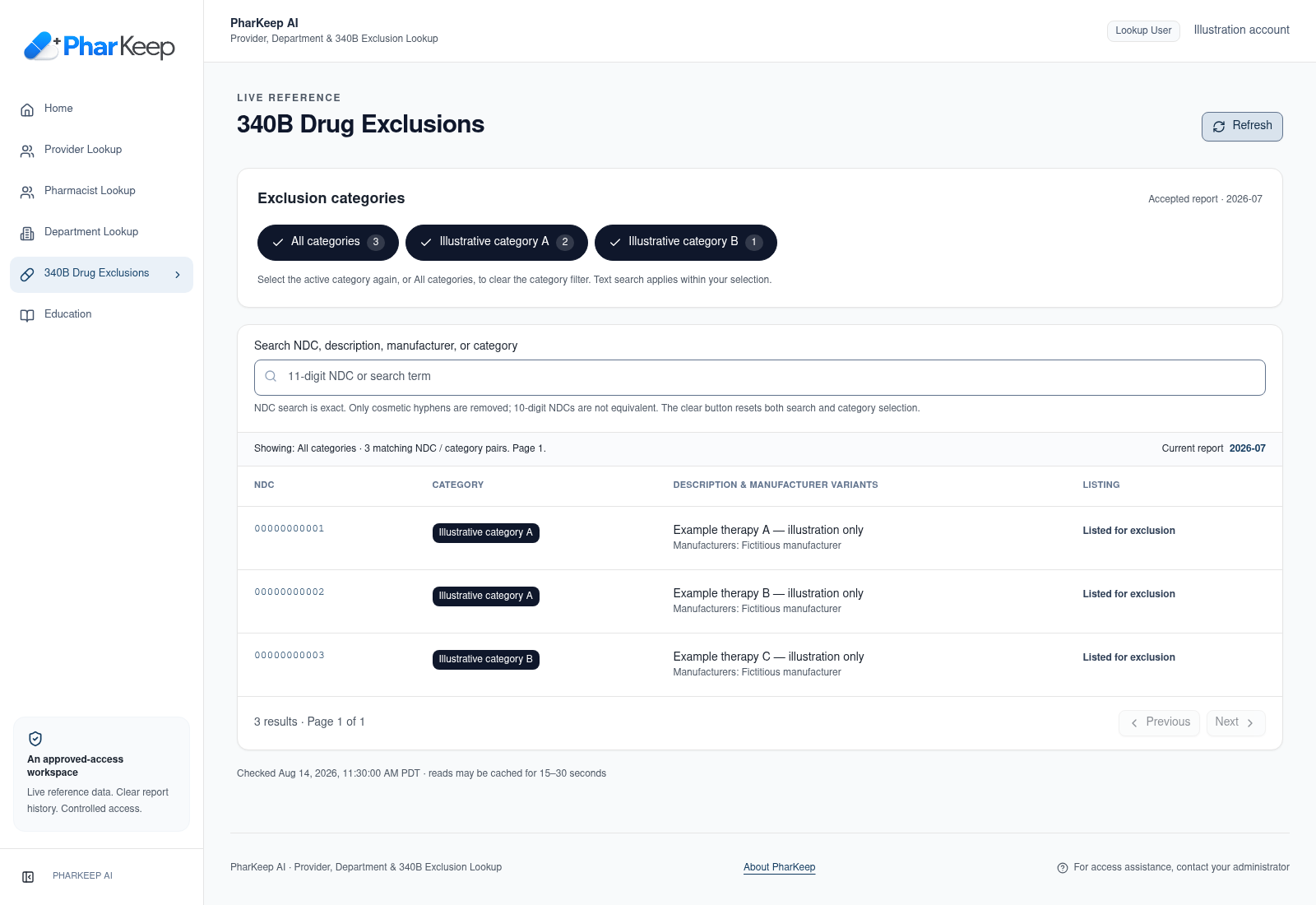Toggle the Illustrative category A filter chip
The height and width of the screenshot is (905, 1316).
pyautogui.click(x=497, y=242)
